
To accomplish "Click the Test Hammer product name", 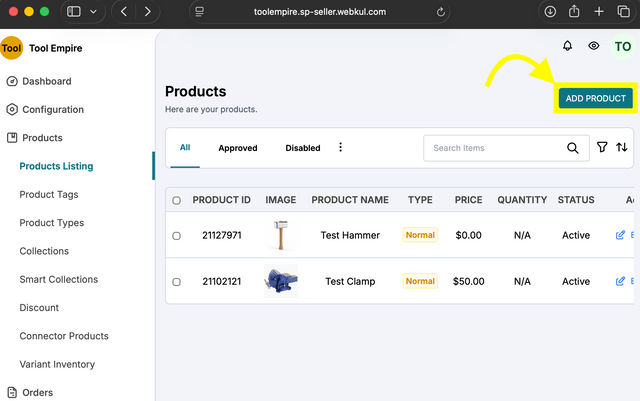I will click(350, 235).
